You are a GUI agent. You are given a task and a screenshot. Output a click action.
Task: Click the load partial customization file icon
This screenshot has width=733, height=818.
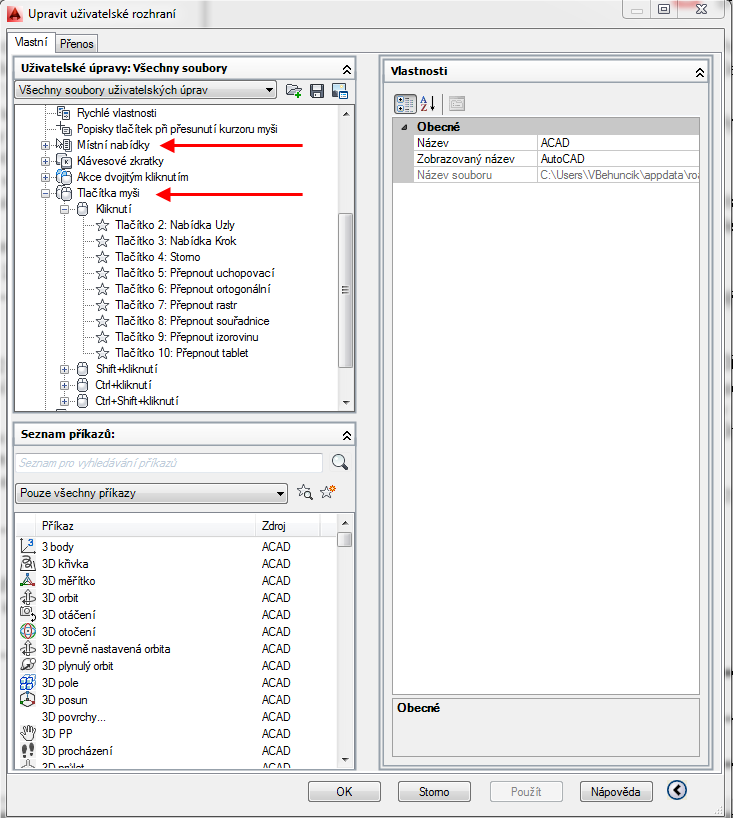[294, 91]
